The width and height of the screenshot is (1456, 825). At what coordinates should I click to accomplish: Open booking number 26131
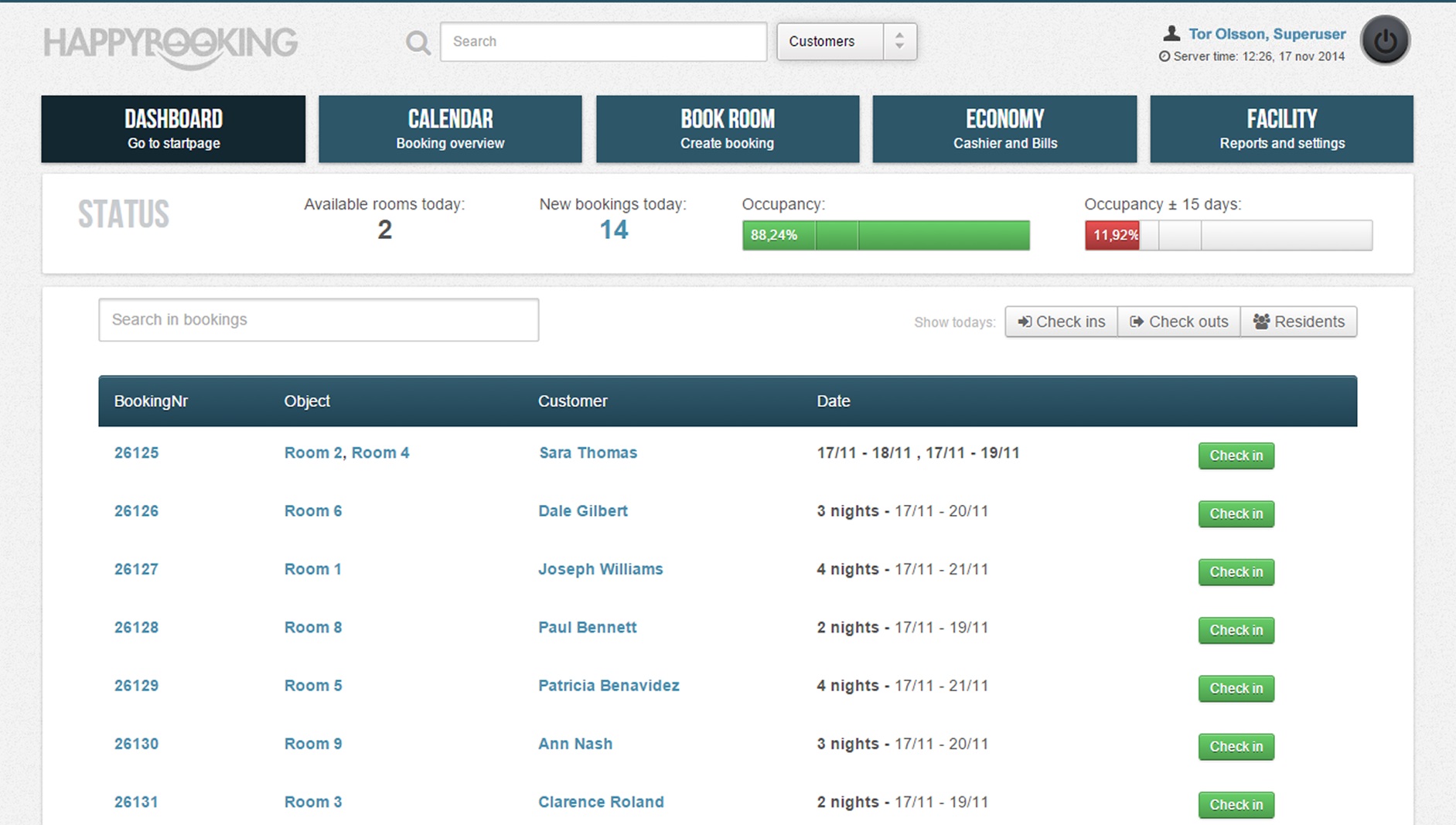coord(136,802)
